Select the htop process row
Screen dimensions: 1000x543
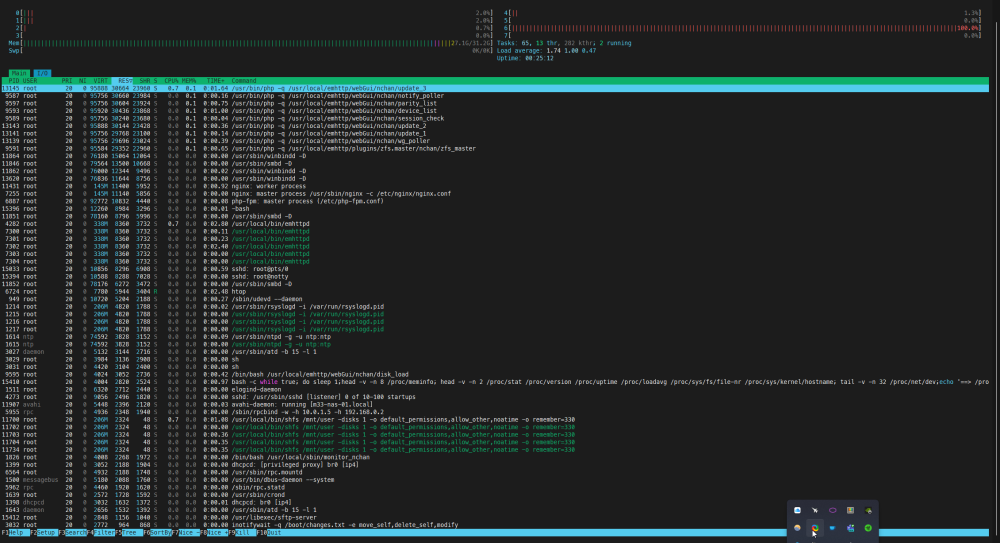tap(495, 292)
